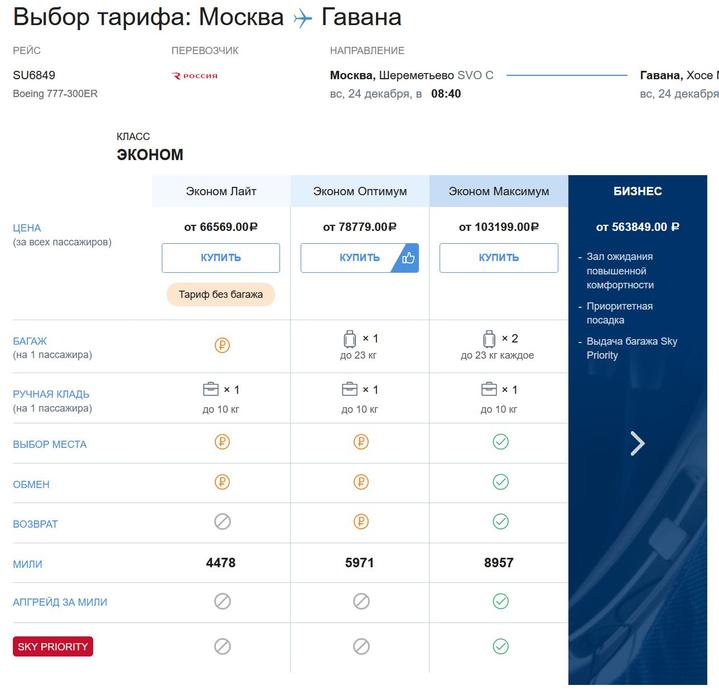
Task: Click the АПГРЕЙД ЗА МИЛИ crossed icon under Оптимум
Action: 361,601
